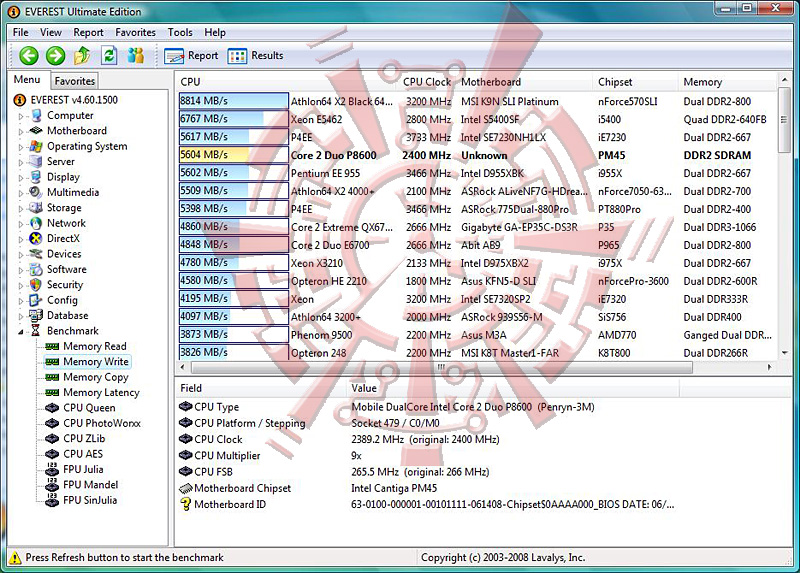The height and width of the screenshot is (573, 800).
Task: Select the Motherboard icon in the tree
Action: [x=36, y=131]
